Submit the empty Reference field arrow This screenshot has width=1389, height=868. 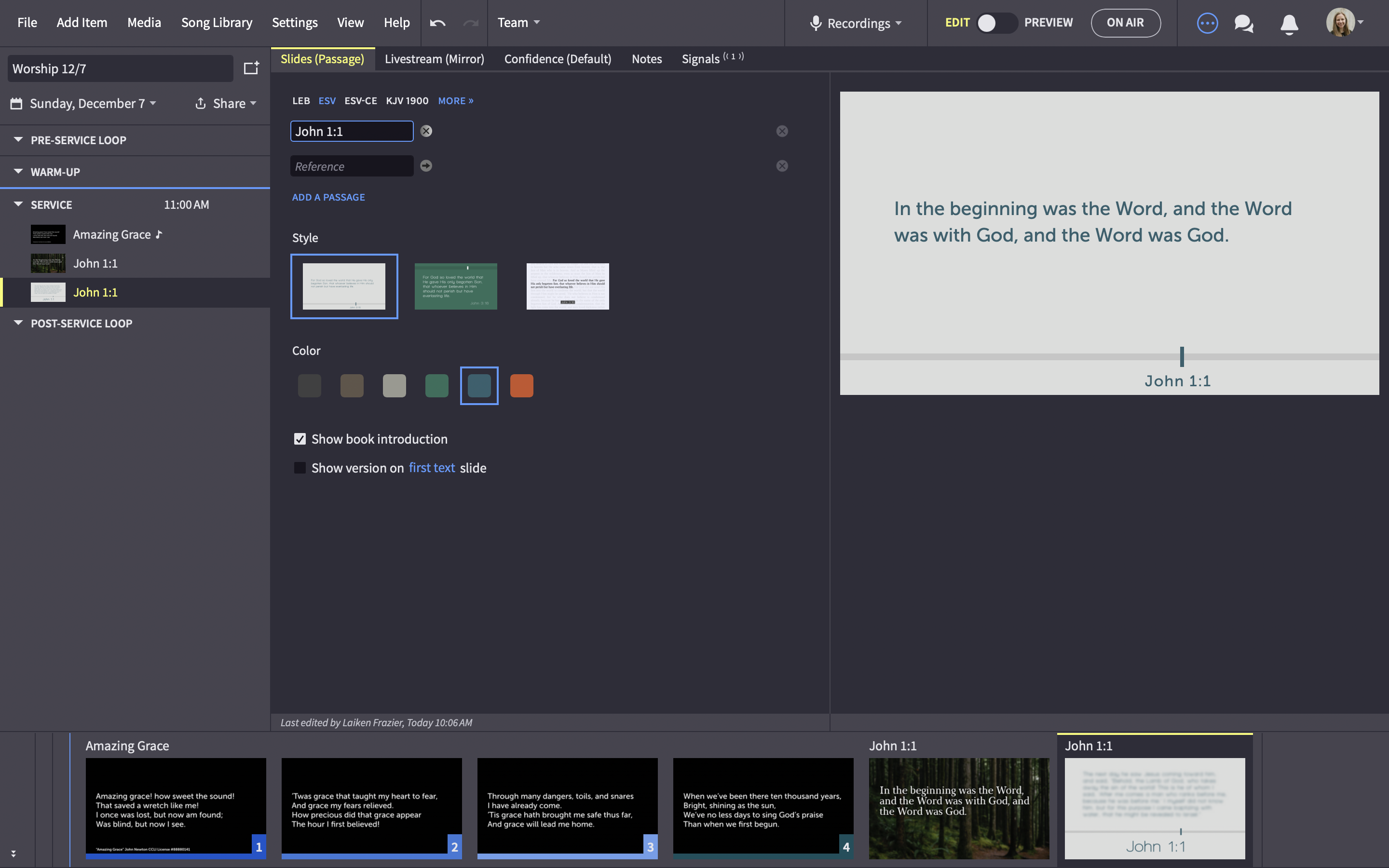point(426,166)
